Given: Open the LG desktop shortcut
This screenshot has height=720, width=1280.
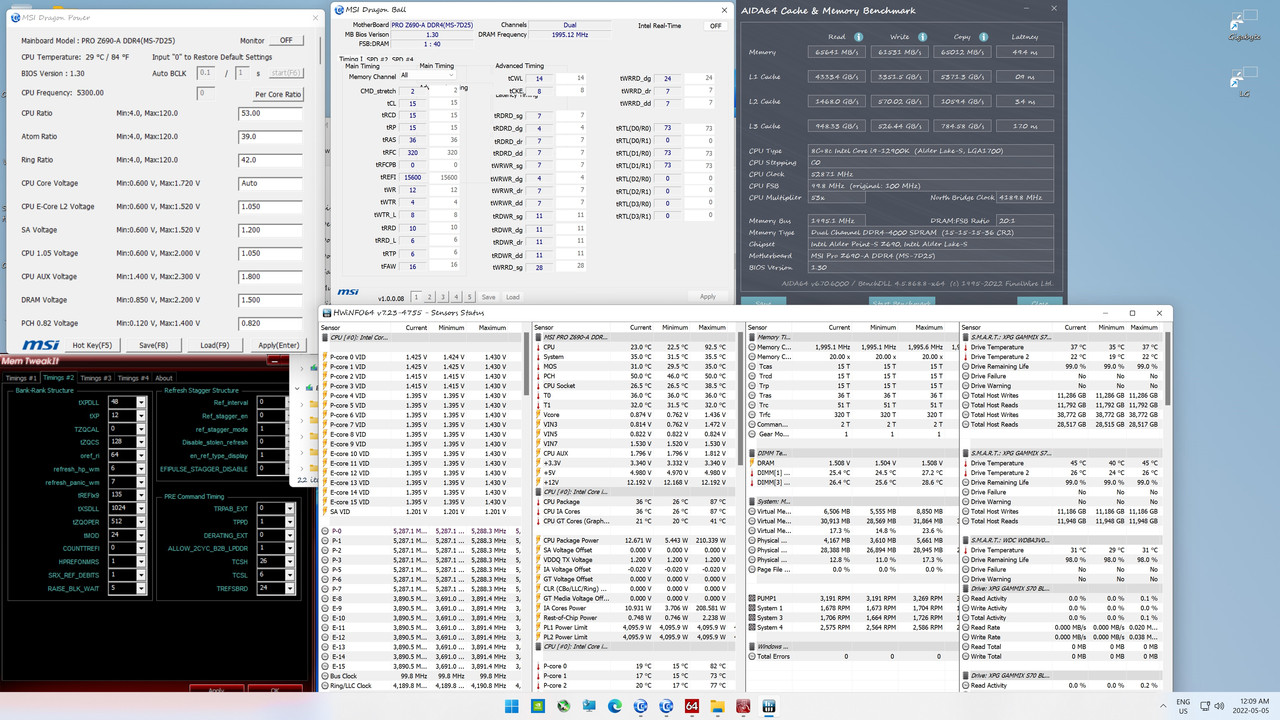Looking at the screenshot, I should coord(1243,80).
